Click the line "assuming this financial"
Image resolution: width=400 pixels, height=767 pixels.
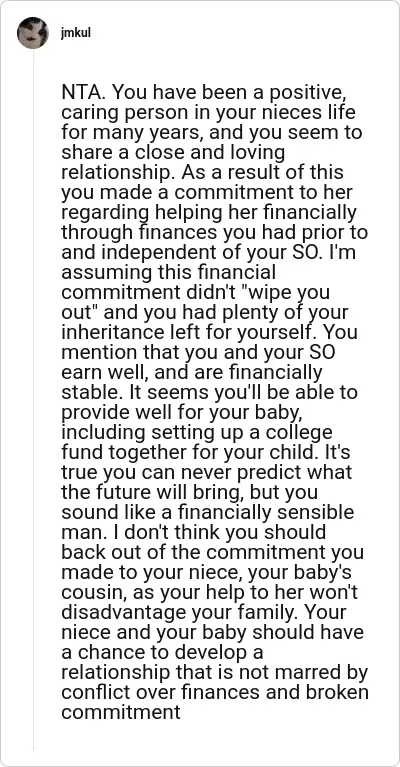(169, 273)
